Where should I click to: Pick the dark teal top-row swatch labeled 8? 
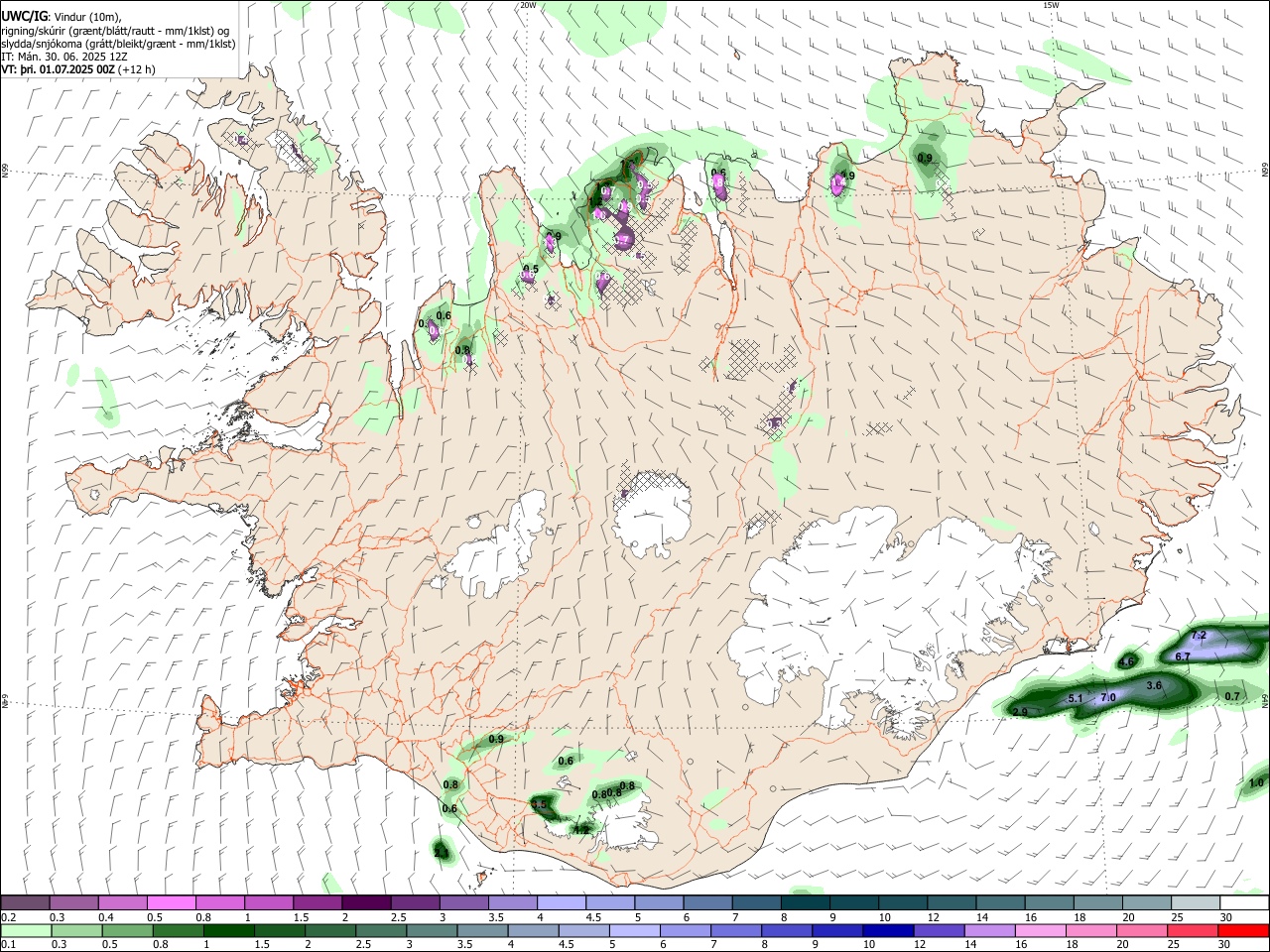coord(806,903)
